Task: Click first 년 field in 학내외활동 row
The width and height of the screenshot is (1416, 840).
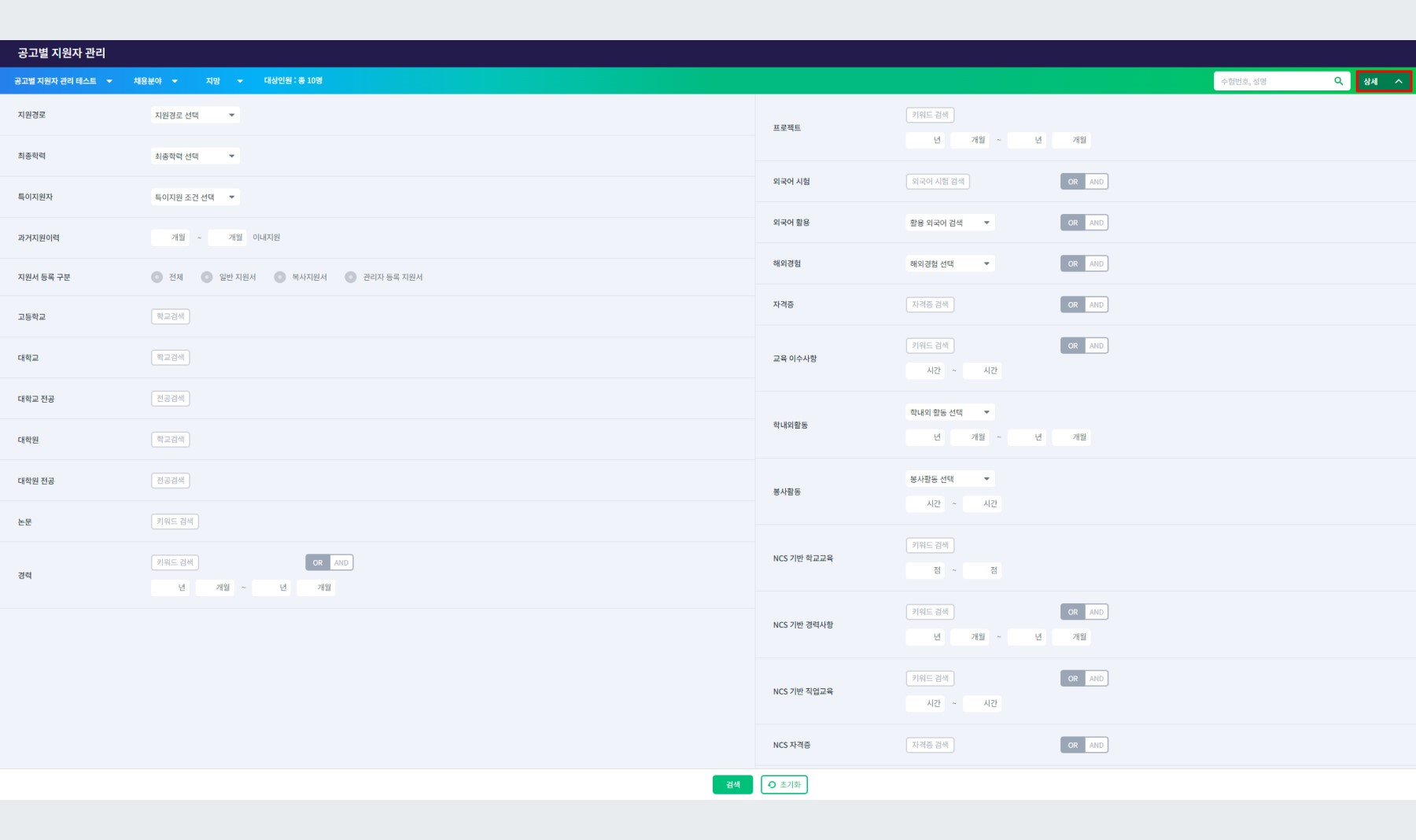Action: point(925,437)
